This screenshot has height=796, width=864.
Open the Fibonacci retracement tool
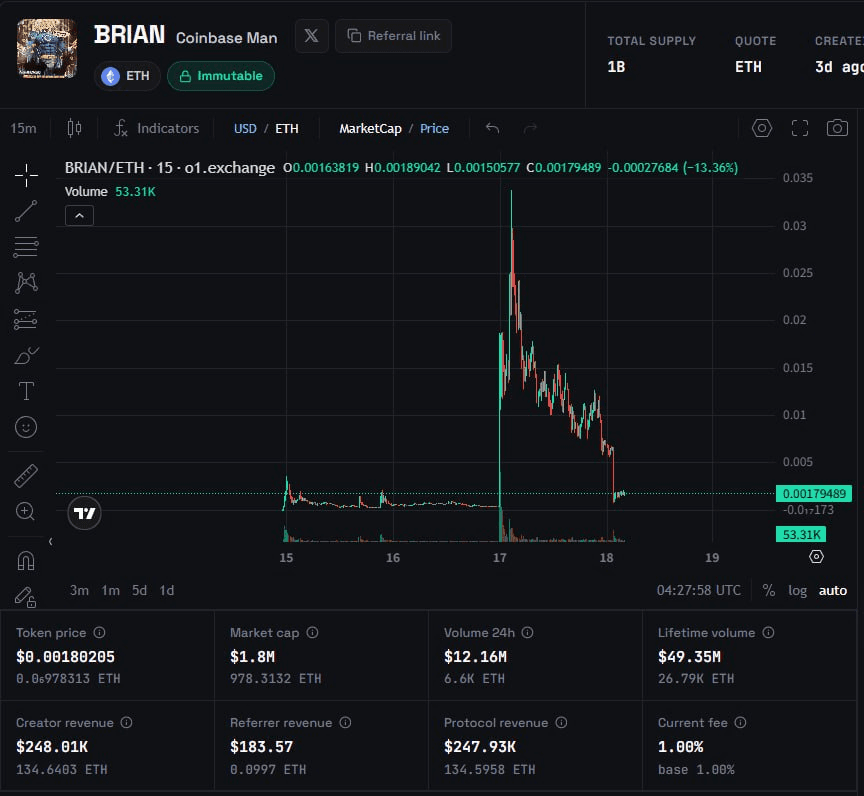coord(26,247)
